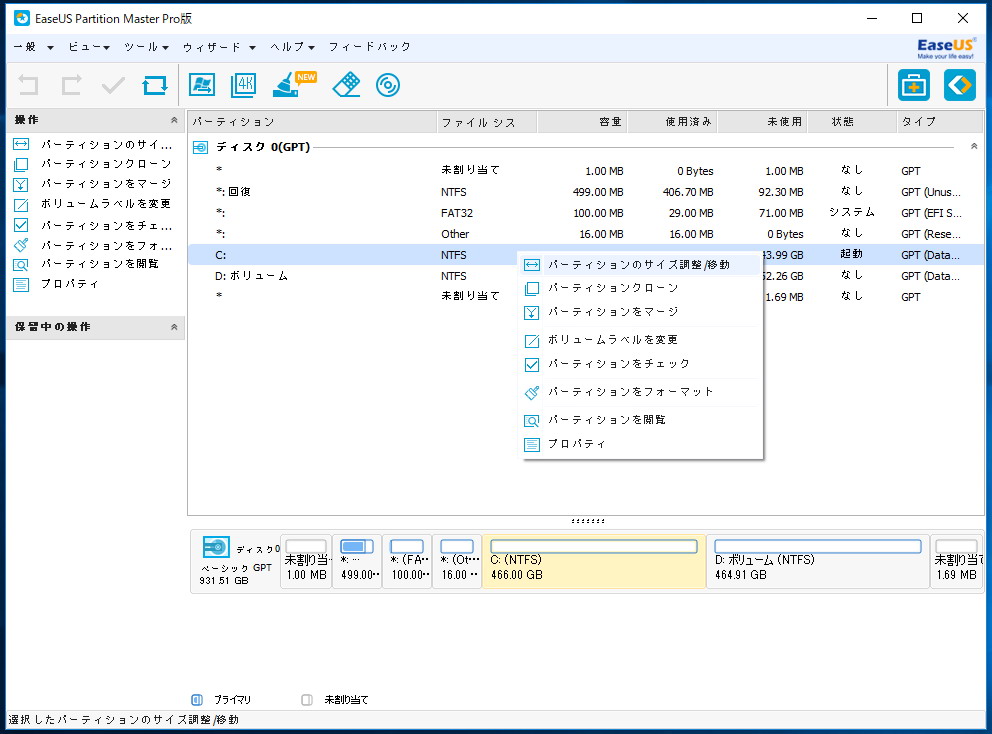
Task: Click the disk icon in the disk map
Action: tap(216, 547)
